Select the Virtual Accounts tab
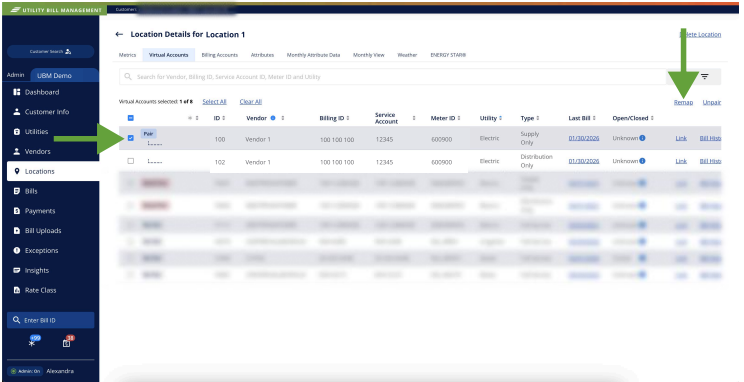The image size is (744, 382). (168, 55)
